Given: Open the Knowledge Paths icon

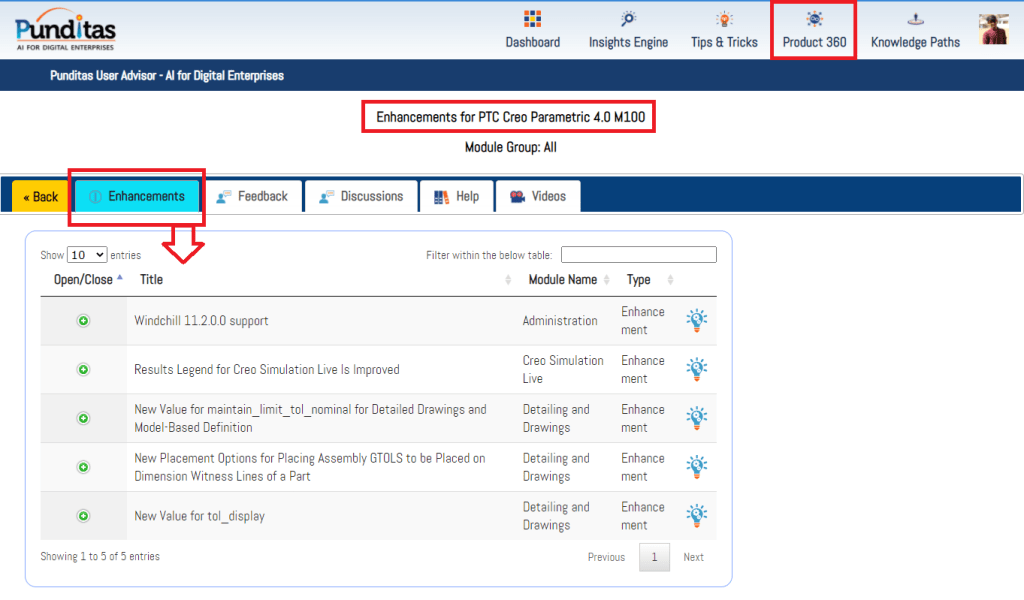Looking at the screenshot, I should pos(914,20).
